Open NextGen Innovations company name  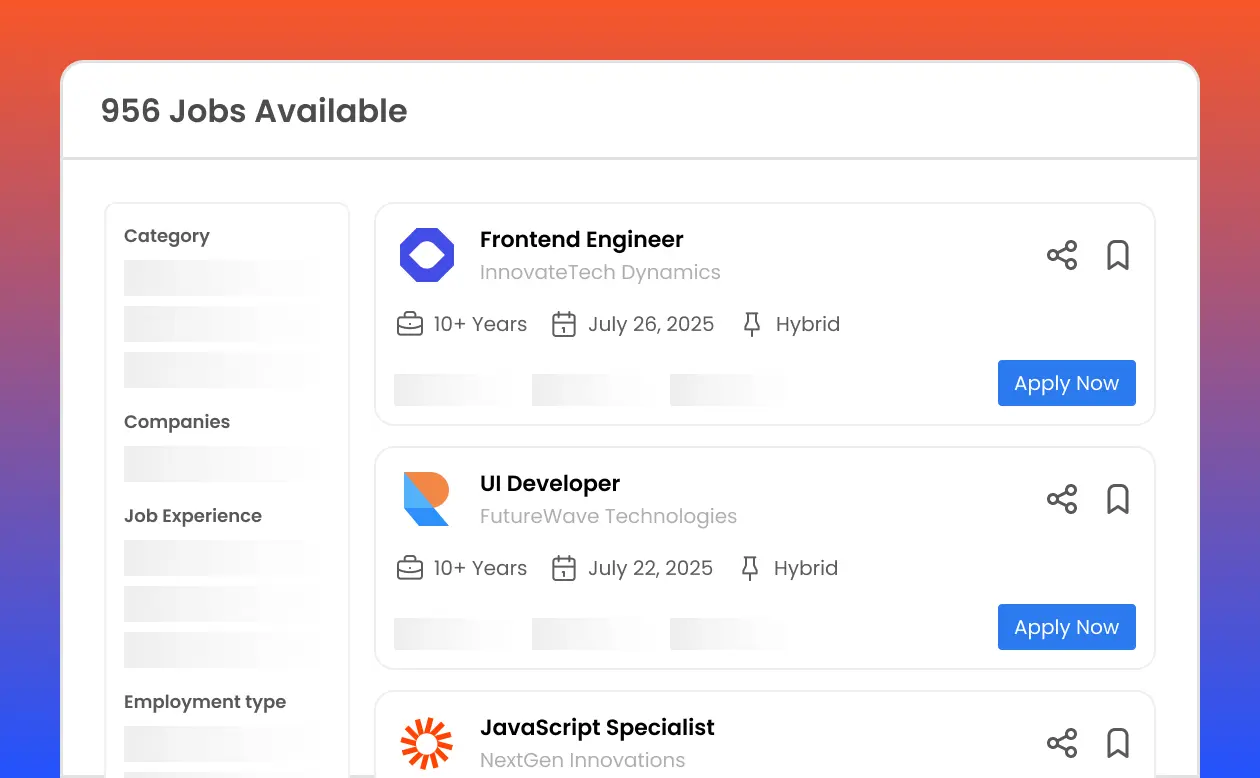[x=583, y=760]
